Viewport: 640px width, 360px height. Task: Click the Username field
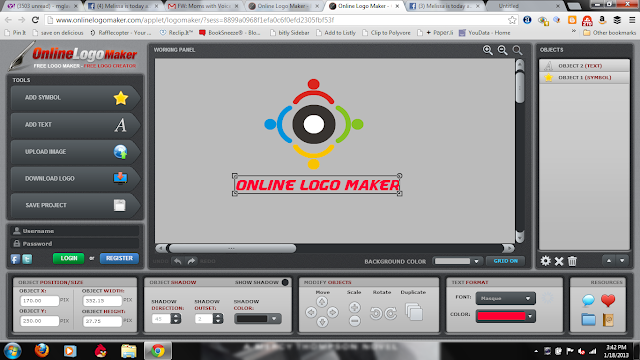pos(76,231)
